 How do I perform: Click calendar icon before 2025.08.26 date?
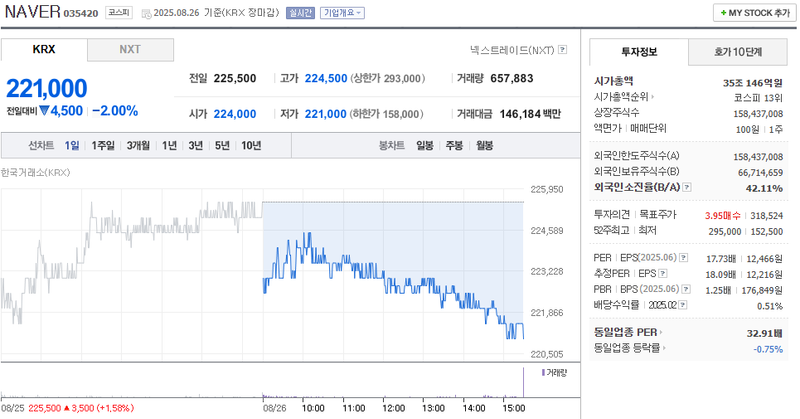click(146, 13)
